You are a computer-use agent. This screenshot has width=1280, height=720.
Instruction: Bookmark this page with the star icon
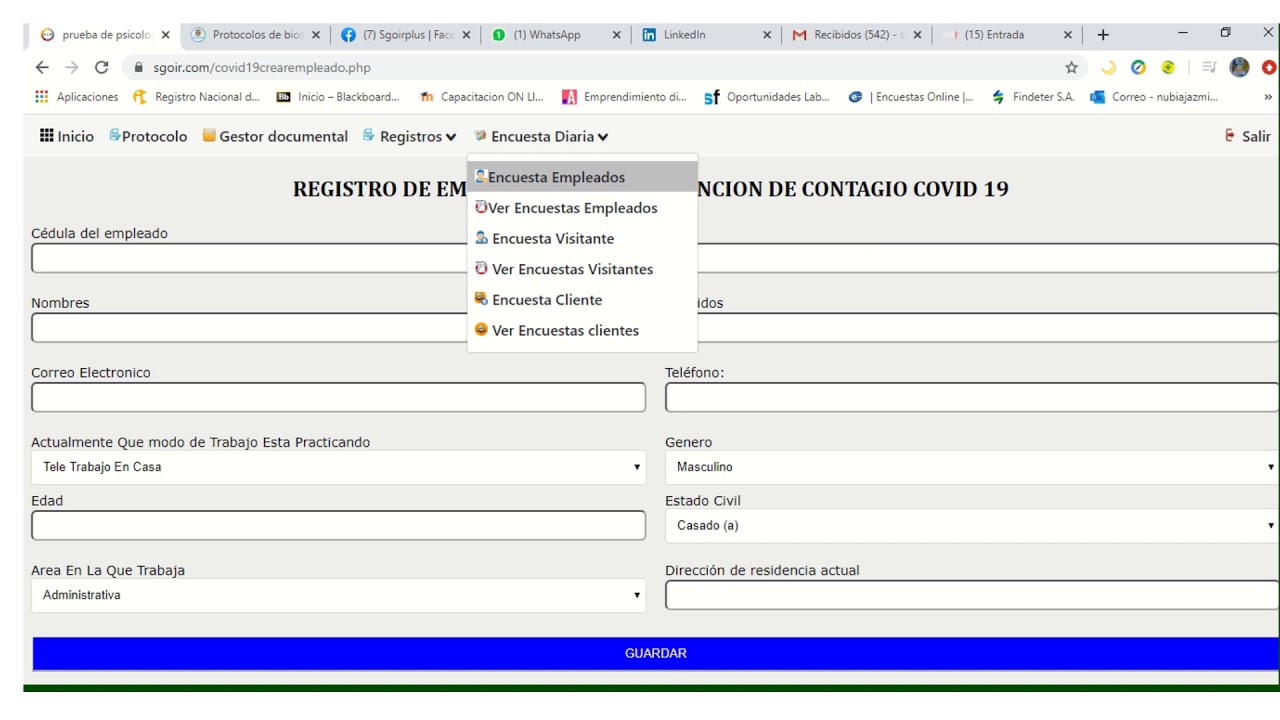click(1072, 68)
